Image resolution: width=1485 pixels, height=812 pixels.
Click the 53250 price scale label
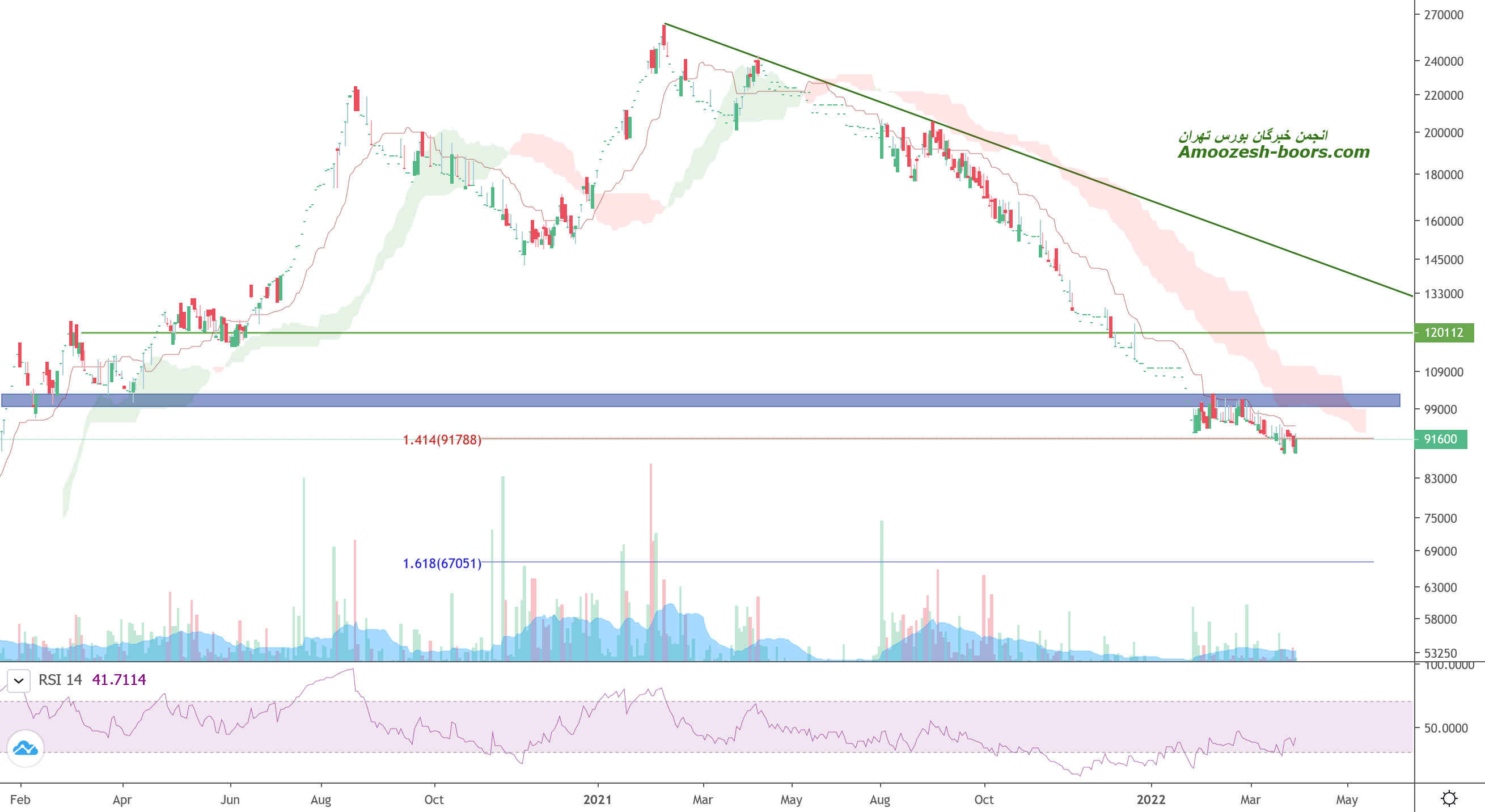pos(1440,653)
